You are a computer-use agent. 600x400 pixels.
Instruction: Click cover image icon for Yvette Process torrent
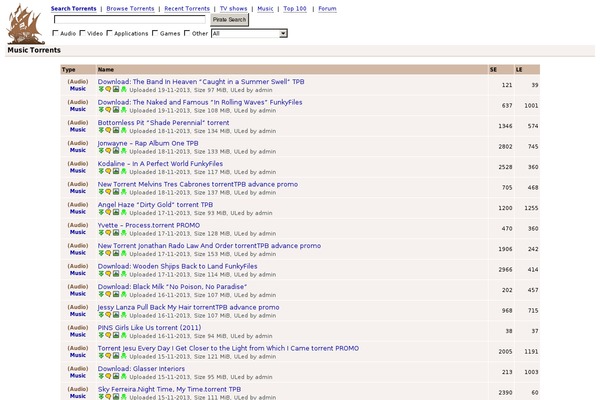pos(116,233)
